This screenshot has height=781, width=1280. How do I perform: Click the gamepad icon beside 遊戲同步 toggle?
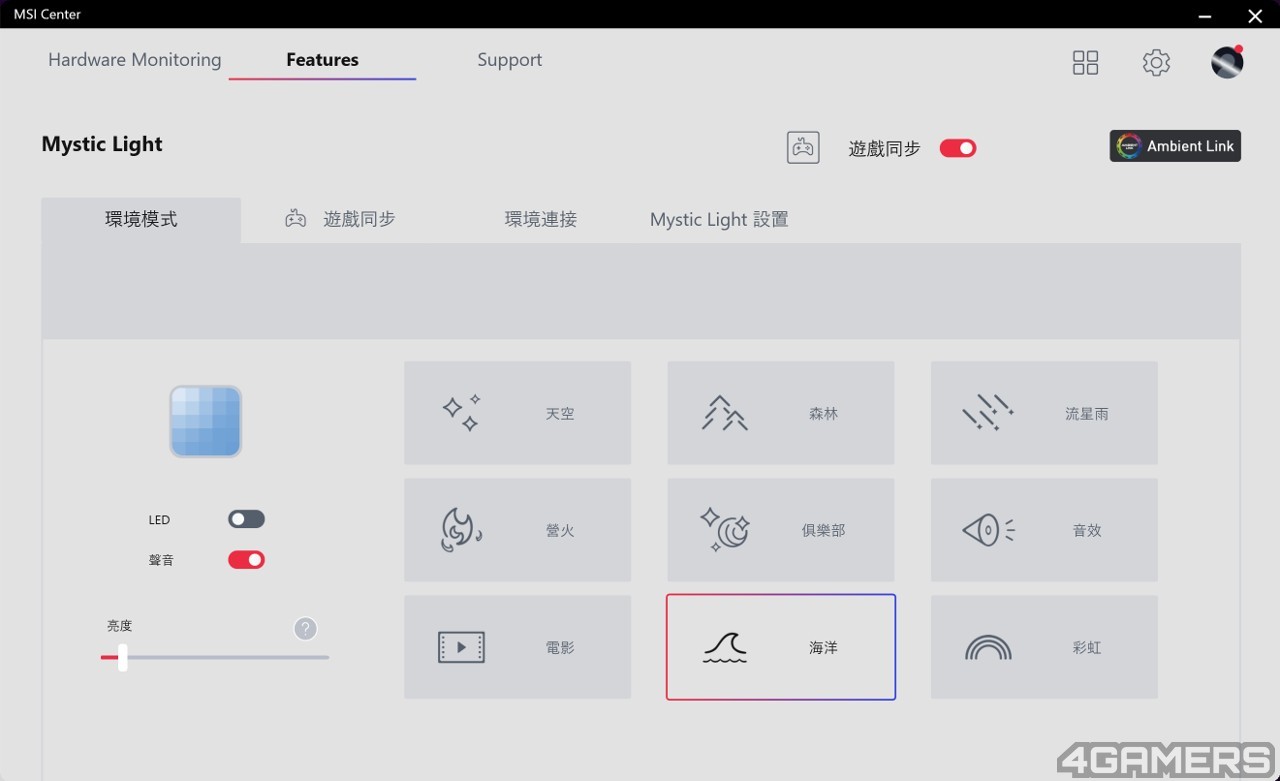click(x=803, y=148)
